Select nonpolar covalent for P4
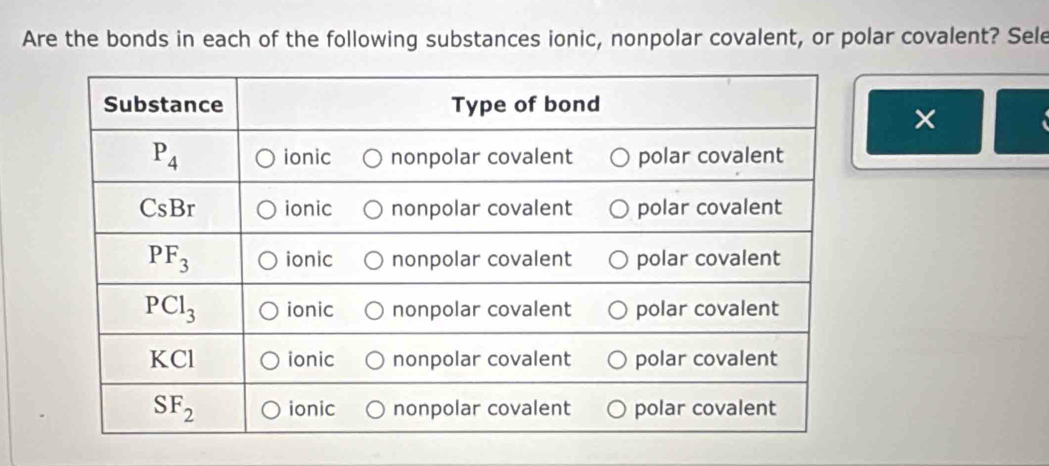Image resolution: width=1049 pixels, height=466 pixels. (372, 157)
